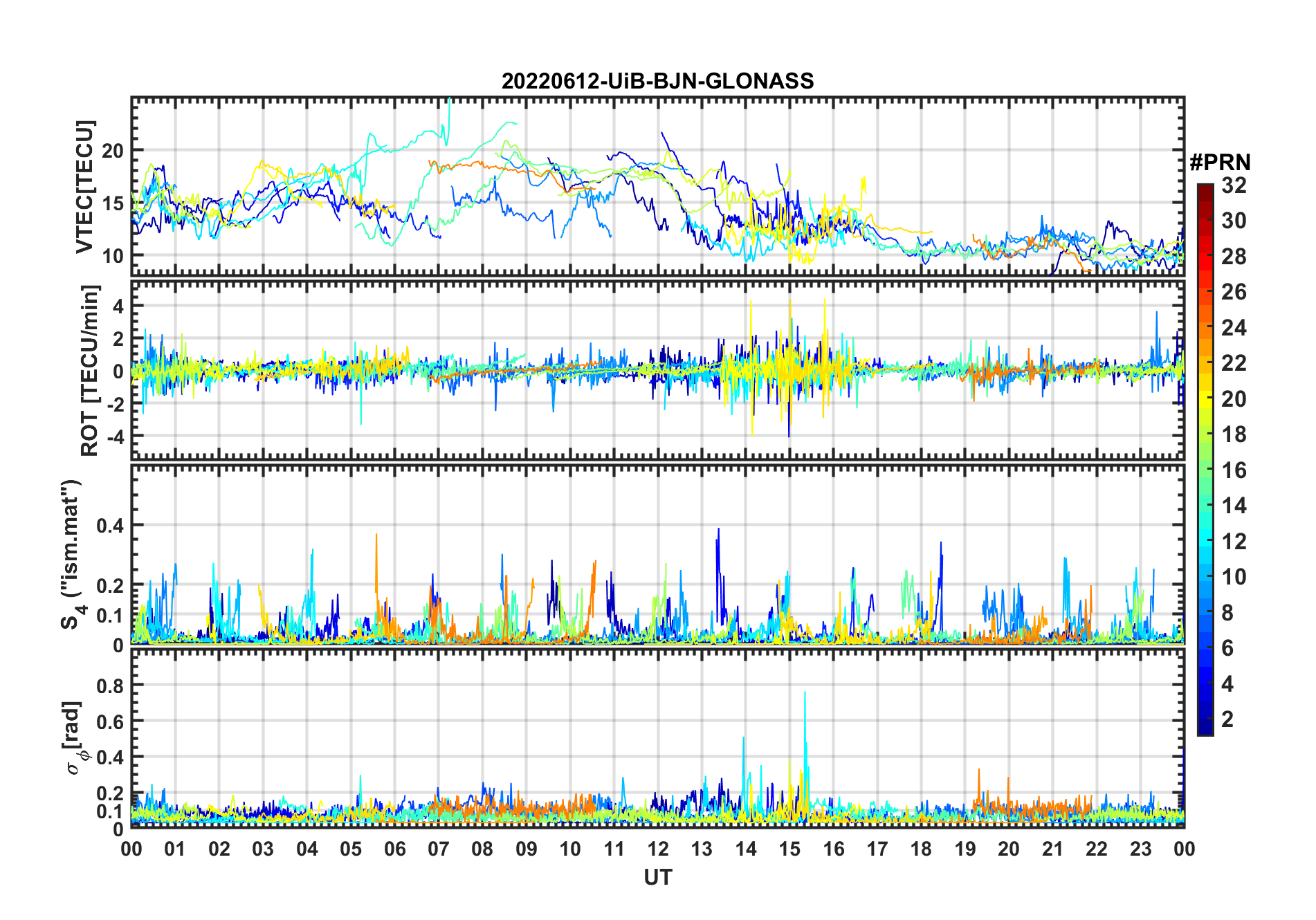Pick the orange colorbar segment near 24

point(1205,327)
